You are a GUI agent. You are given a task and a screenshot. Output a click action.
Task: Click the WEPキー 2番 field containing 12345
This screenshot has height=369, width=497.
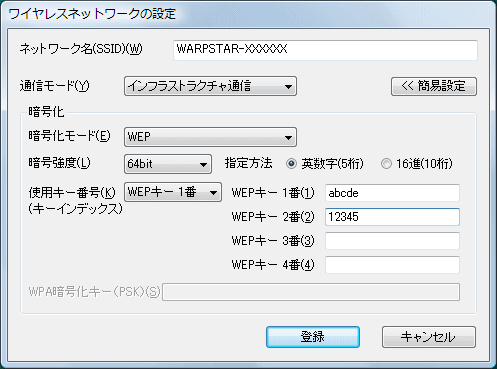[x=392, y=217]
